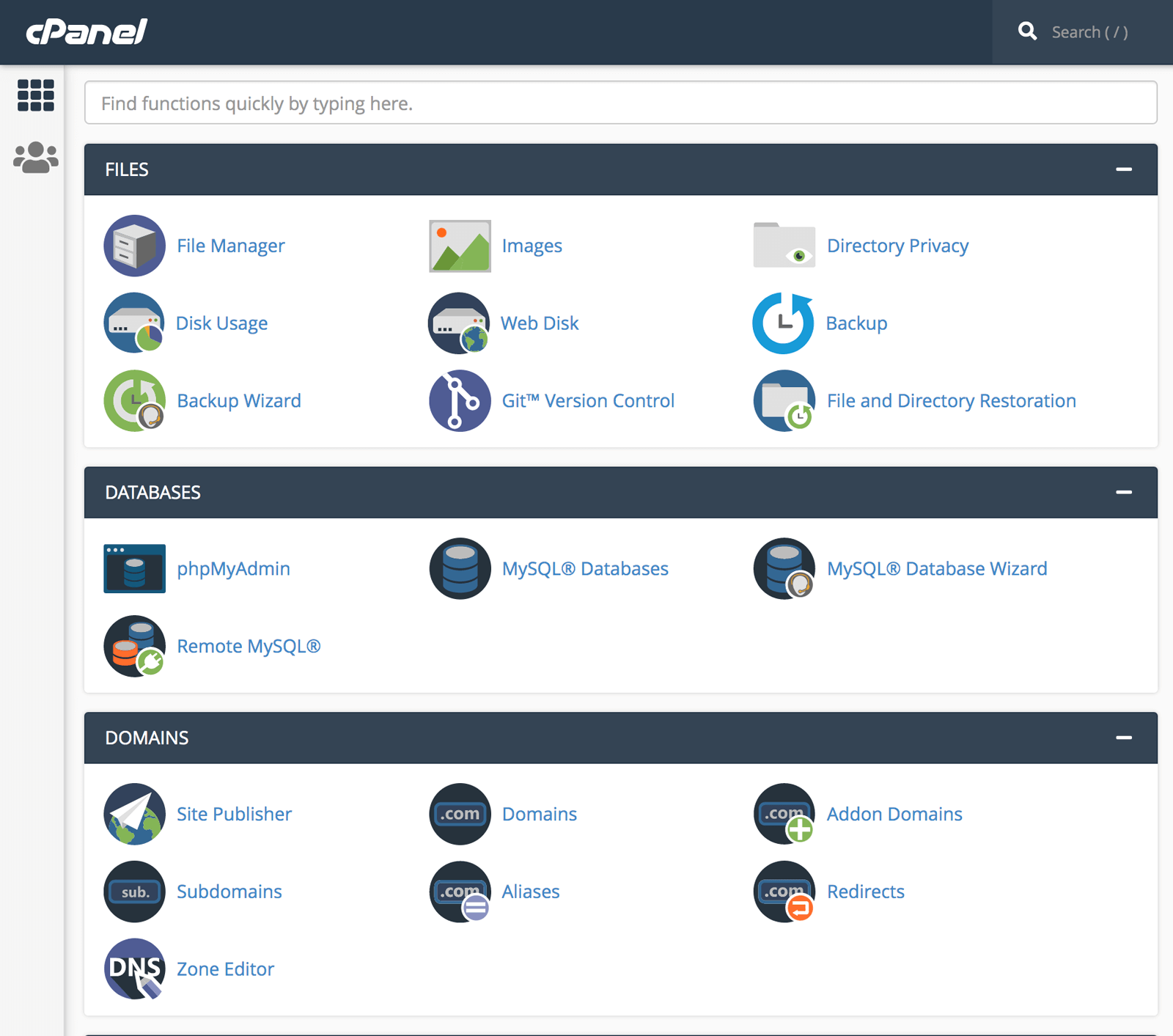Open User Manager people icon in sidebar

(36, 158)
